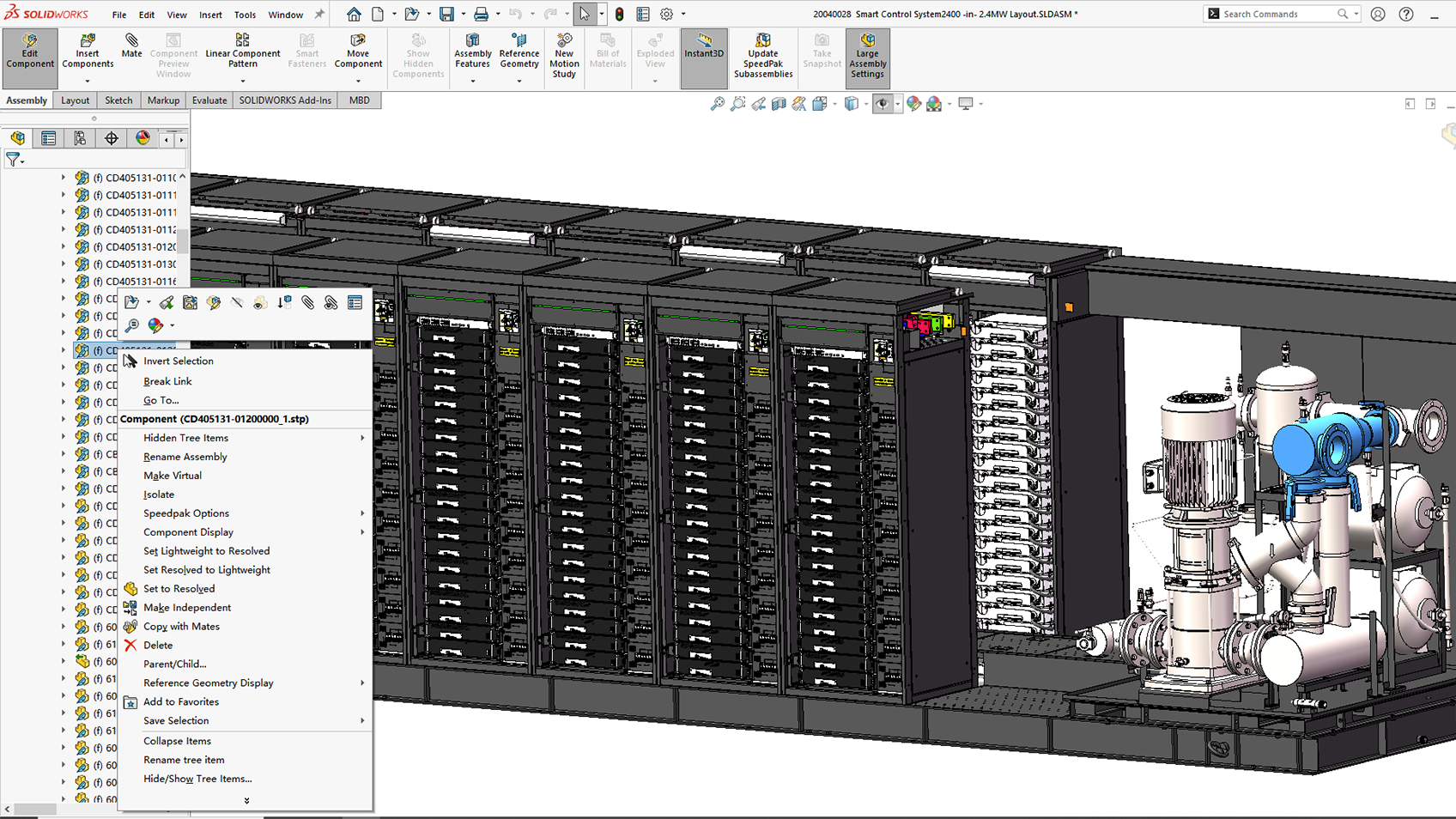Open the Insert menu

pos(210,15)
